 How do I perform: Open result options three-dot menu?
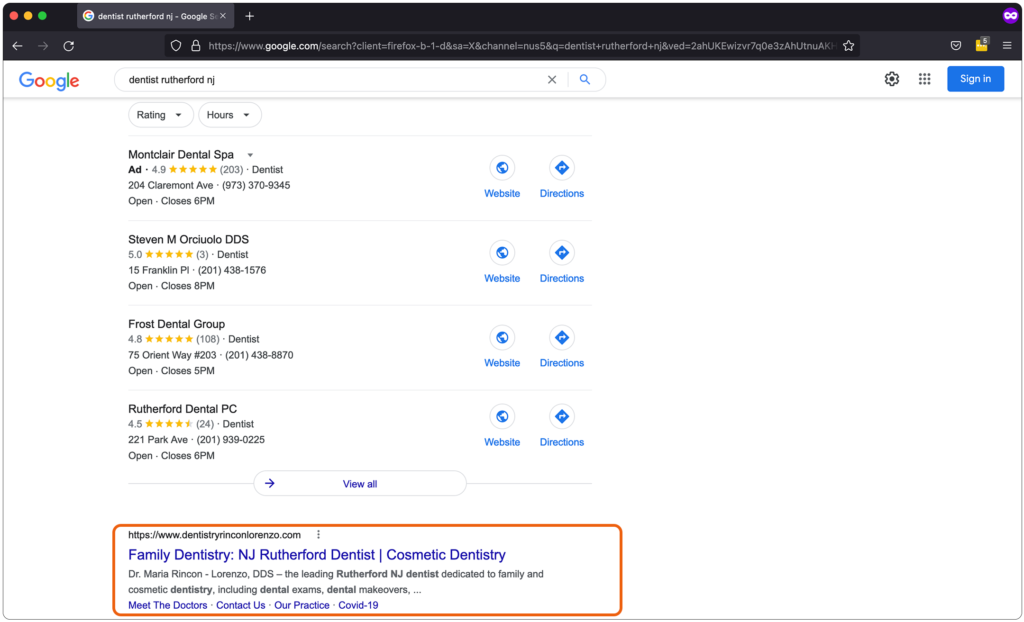click(318, 534)
